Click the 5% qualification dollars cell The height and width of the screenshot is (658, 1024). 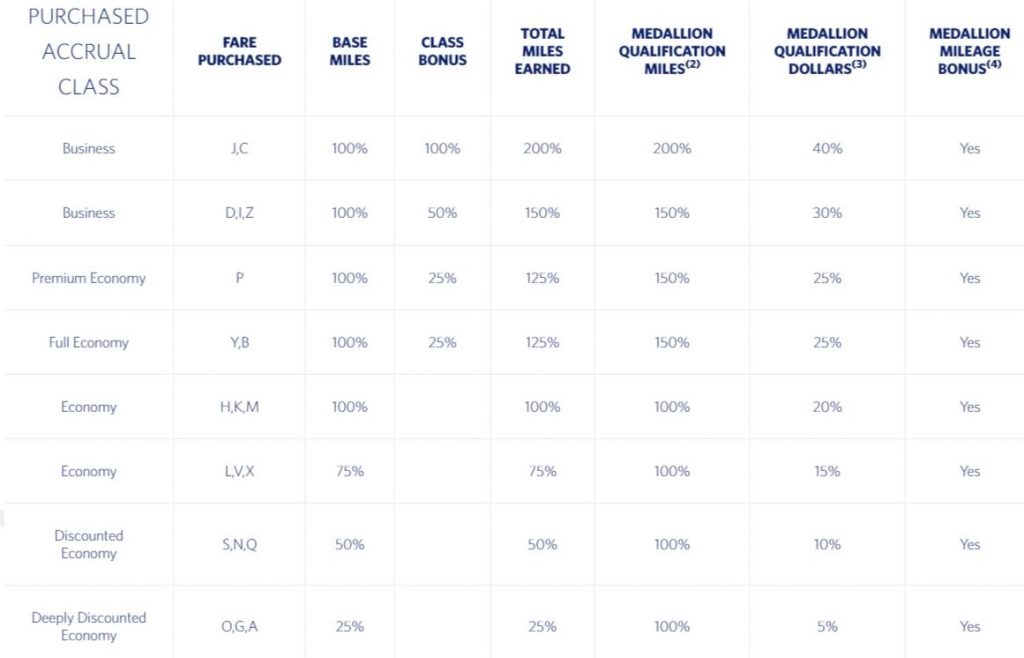pyautogui.click(x=827, y=626)
